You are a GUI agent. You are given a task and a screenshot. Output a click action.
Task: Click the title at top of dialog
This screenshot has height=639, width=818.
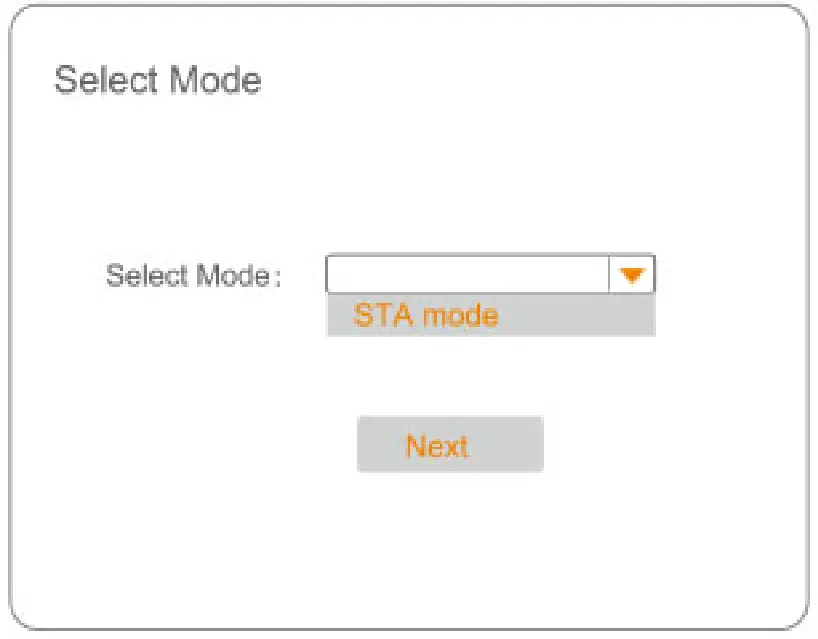[157, 80]
